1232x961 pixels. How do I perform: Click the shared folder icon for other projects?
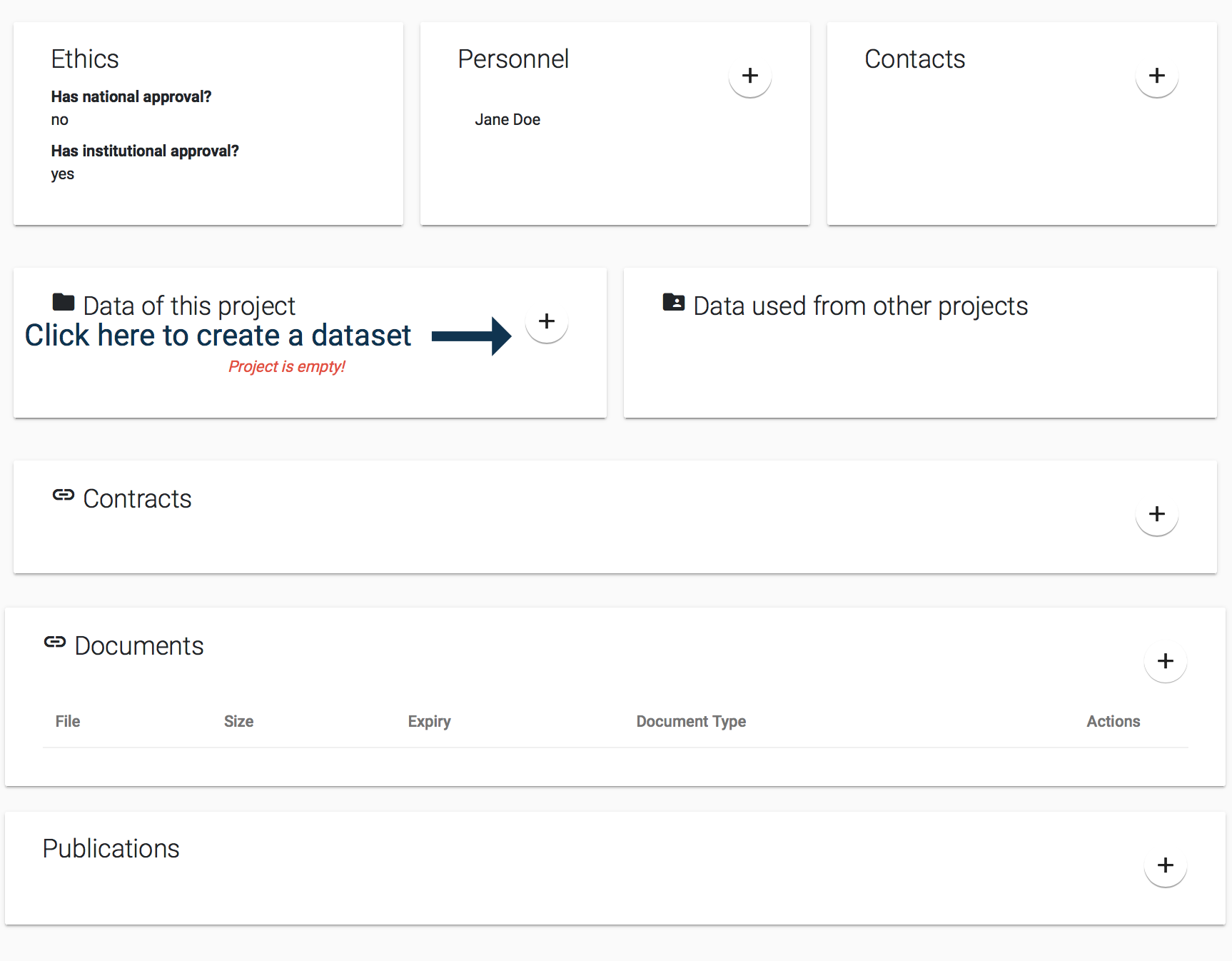point(673,303)
